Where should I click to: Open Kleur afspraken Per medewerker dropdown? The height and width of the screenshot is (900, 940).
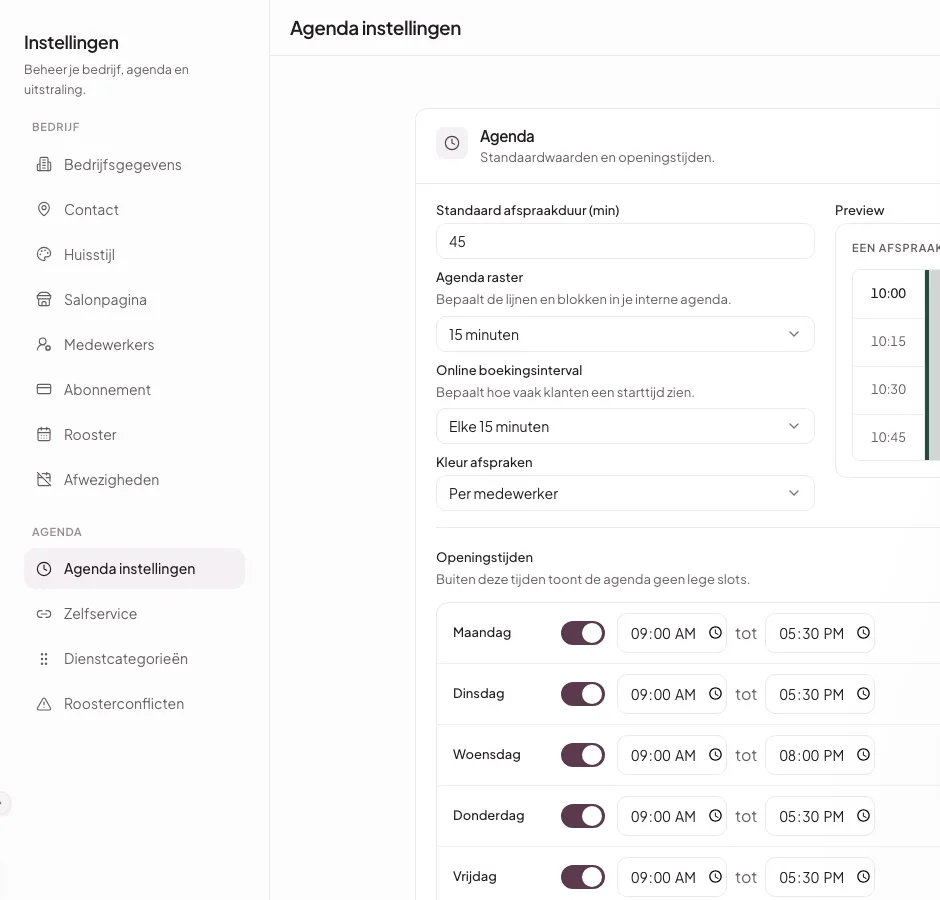(625, 493)
